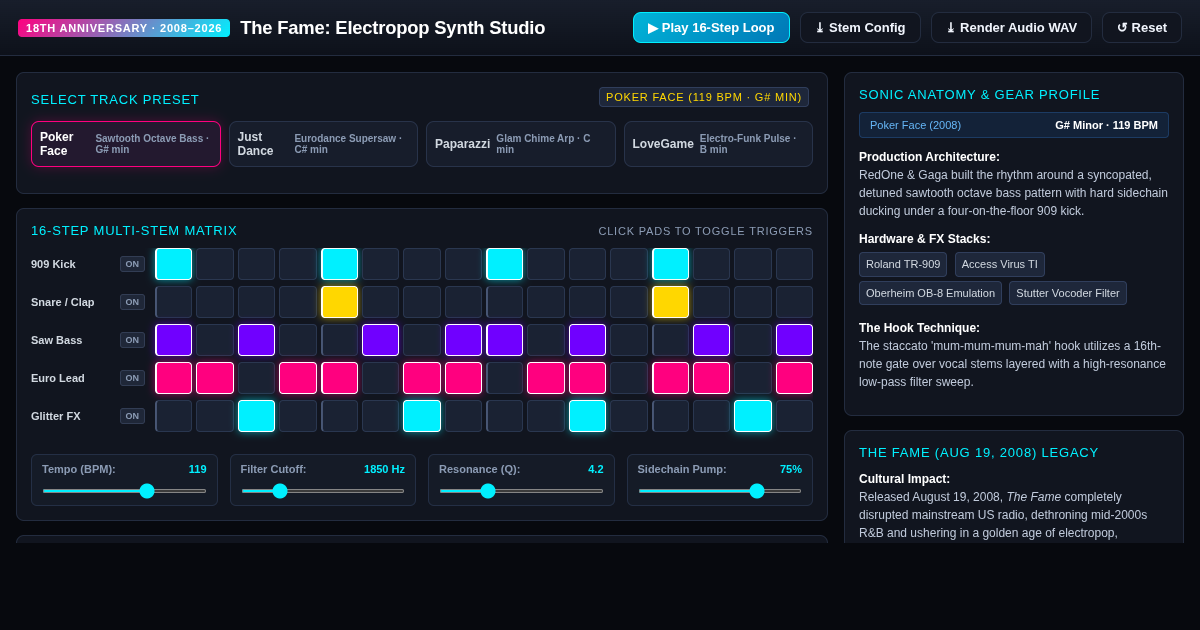This screenshot has width=1200, height=630.
Task: Reset the synth studio
Action: (1142, 27)
